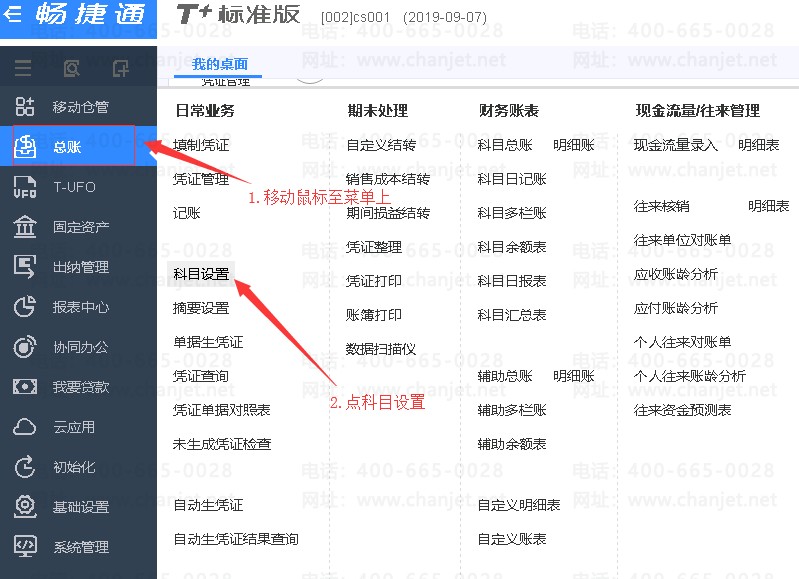Open 销售成本结转 link
Image resolution: width=799 pixels, height=579 pixels.
[388, 179]
